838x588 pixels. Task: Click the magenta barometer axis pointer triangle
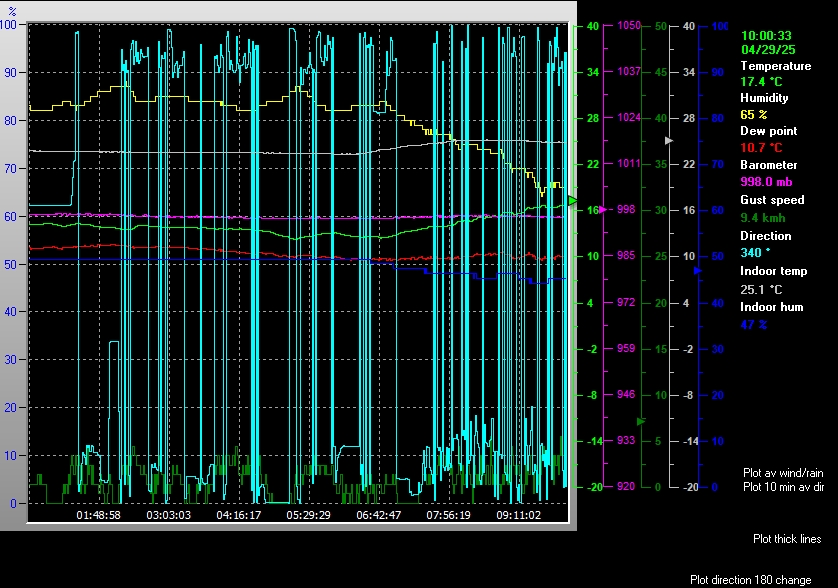[x=603, y=210]
